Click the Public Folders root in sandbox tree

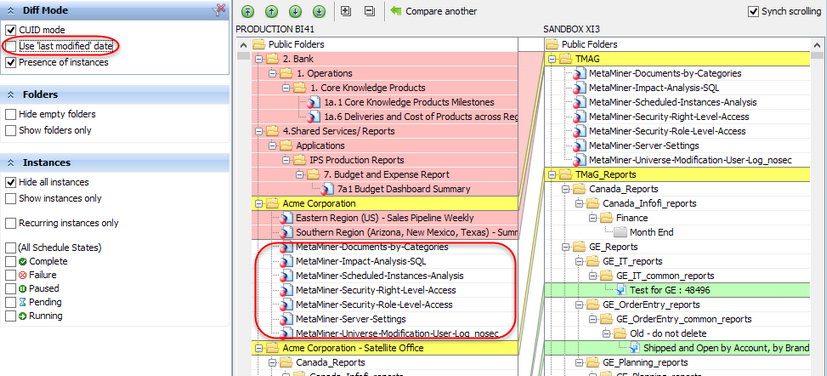pos(590,45)
